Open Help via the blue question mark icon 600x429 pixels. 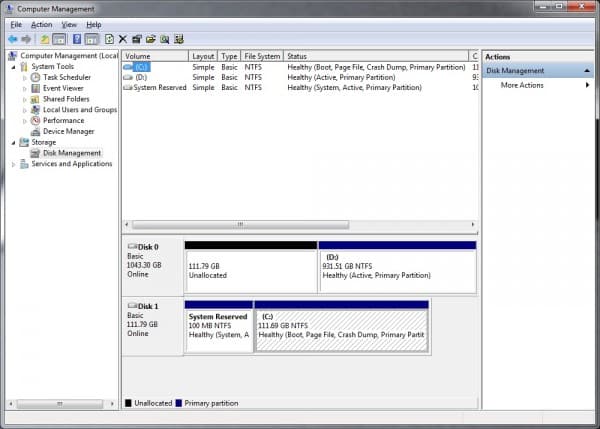[x=77, y=39]
